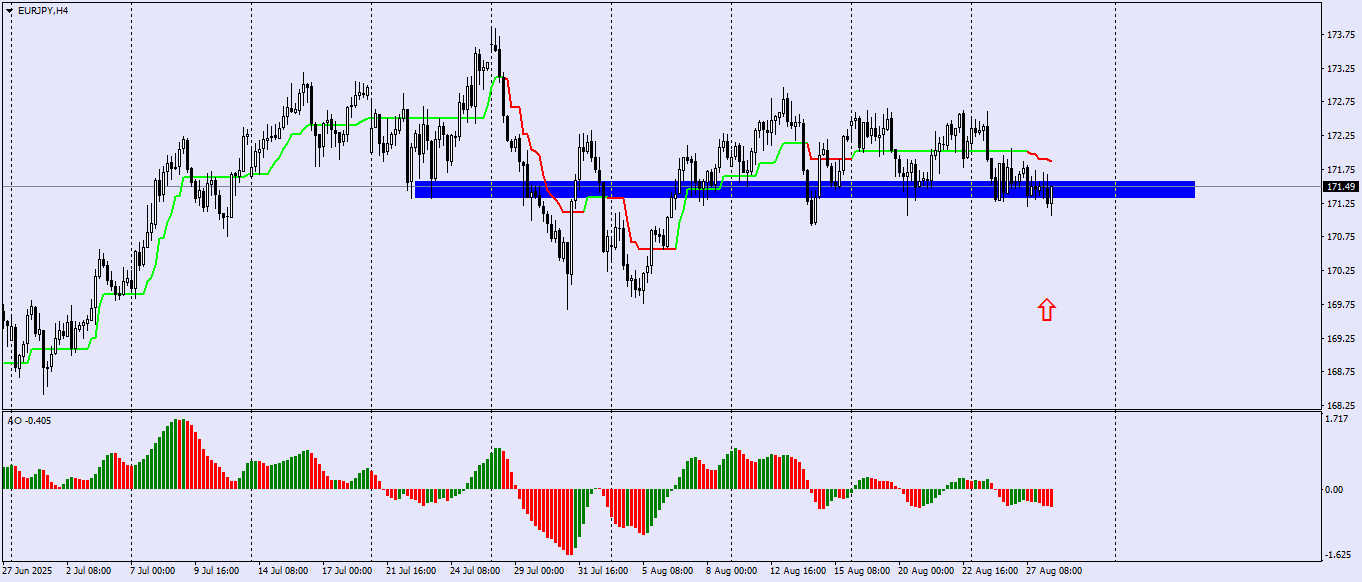Click the "27 Aug 08:00" time label

[x=1054, y=572]
